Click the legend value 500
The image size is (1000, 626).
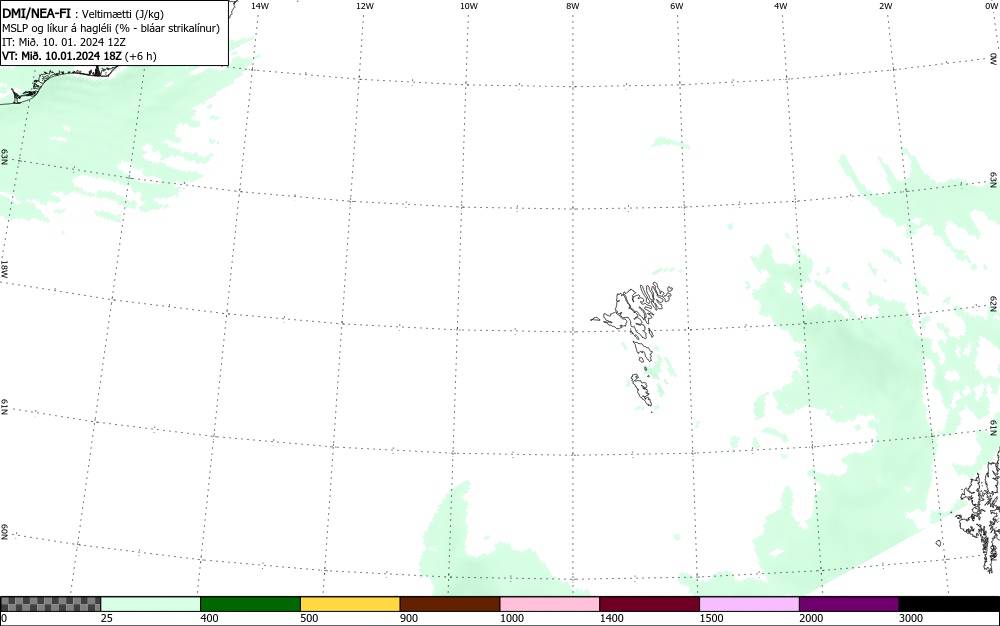point(309,618)
